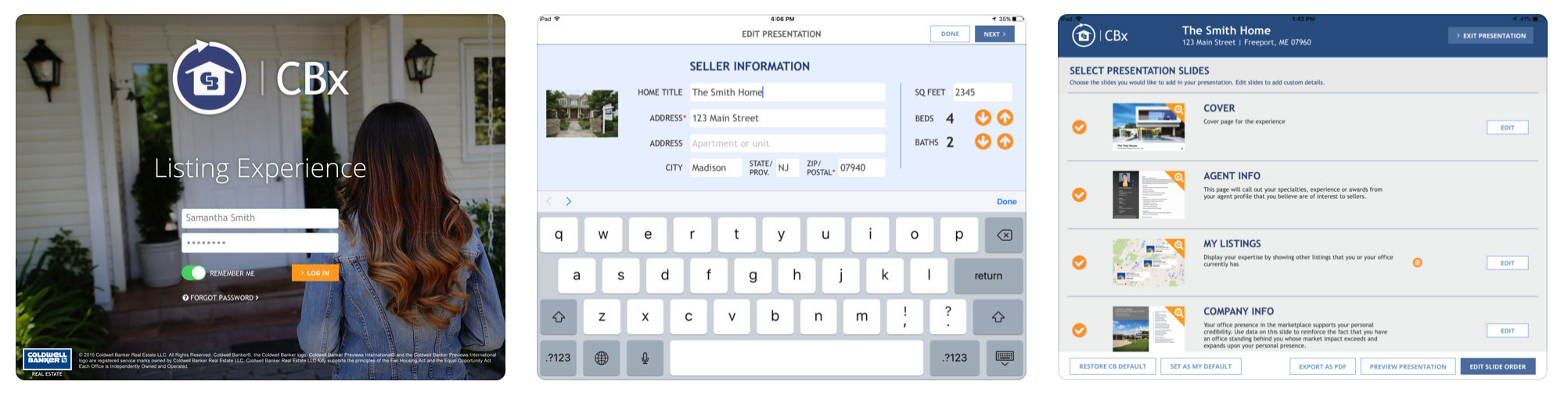Image resolution: width=1568 pixels, height=396 pixels.
Task: Decrease the number of beds
Action: tap(983, 117)
